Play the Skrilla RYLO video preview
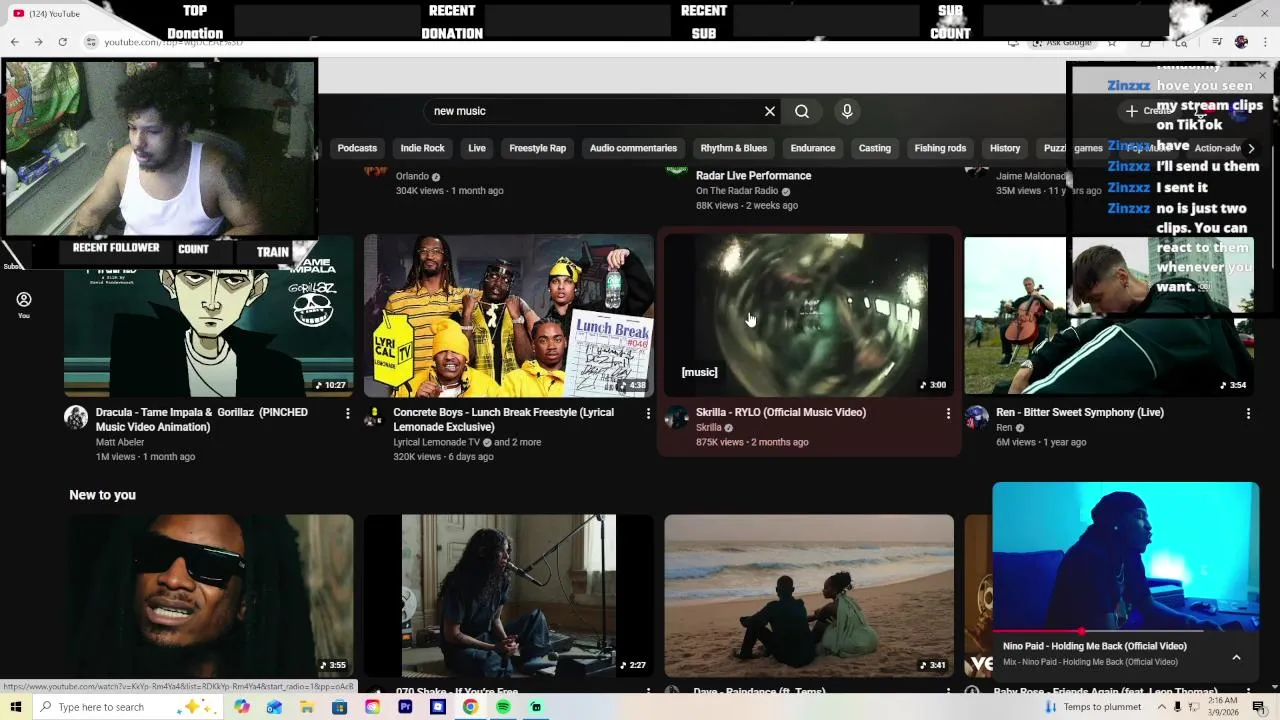The height and width of the screenshot is (720, 1280). pos(808,316)
